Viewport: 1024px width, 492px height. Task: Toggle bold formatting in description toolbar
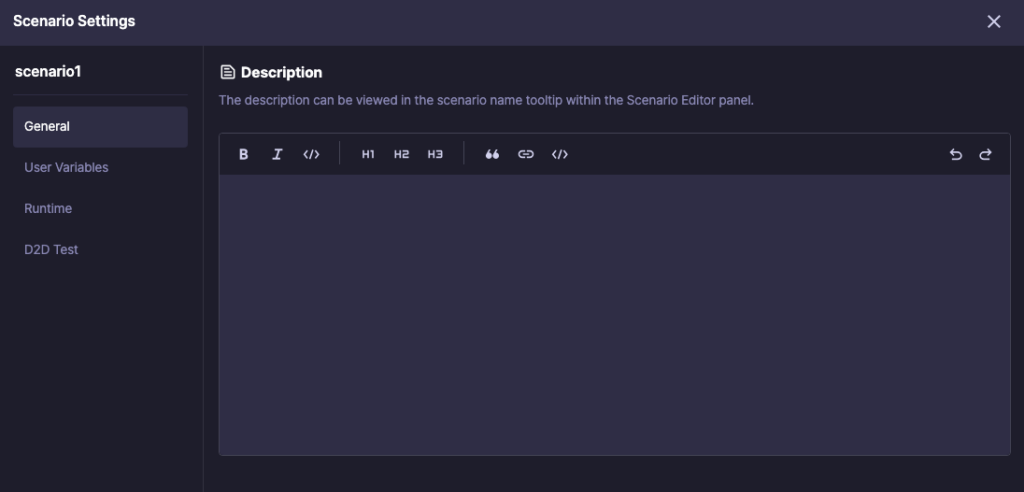point(244,154)
